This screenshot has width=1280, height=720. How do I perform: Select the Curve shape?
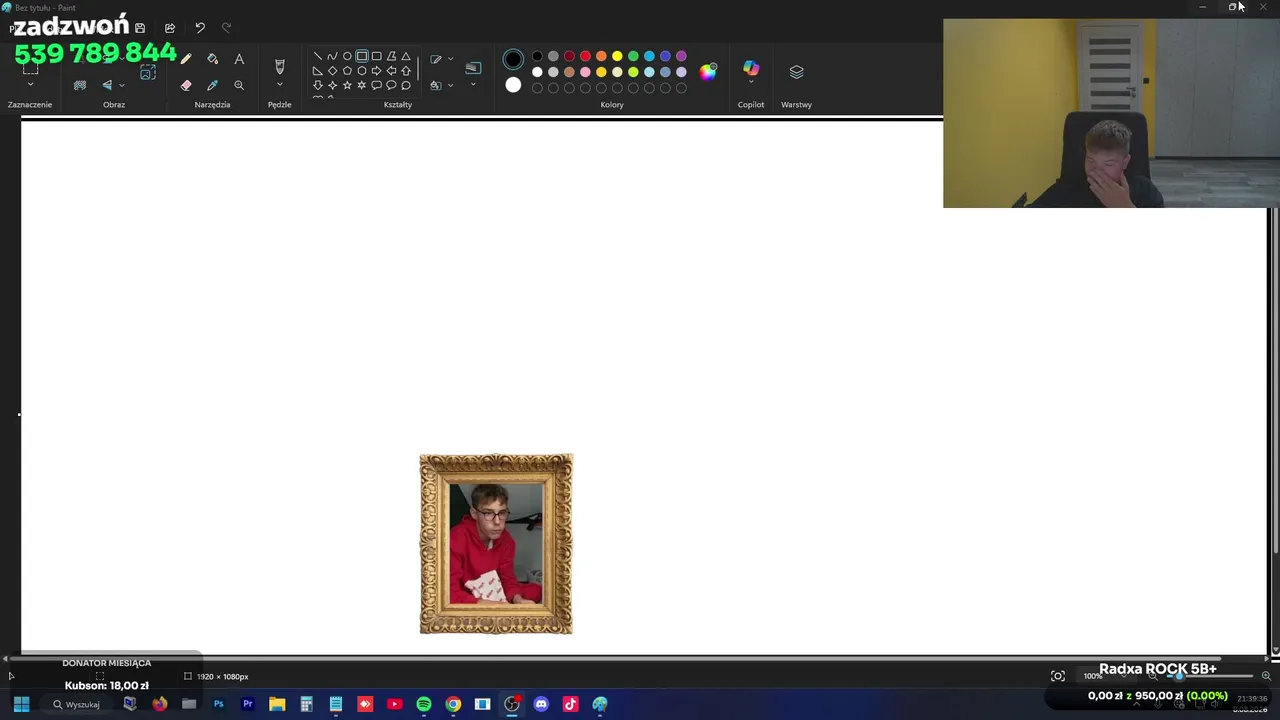pos(332,56)
